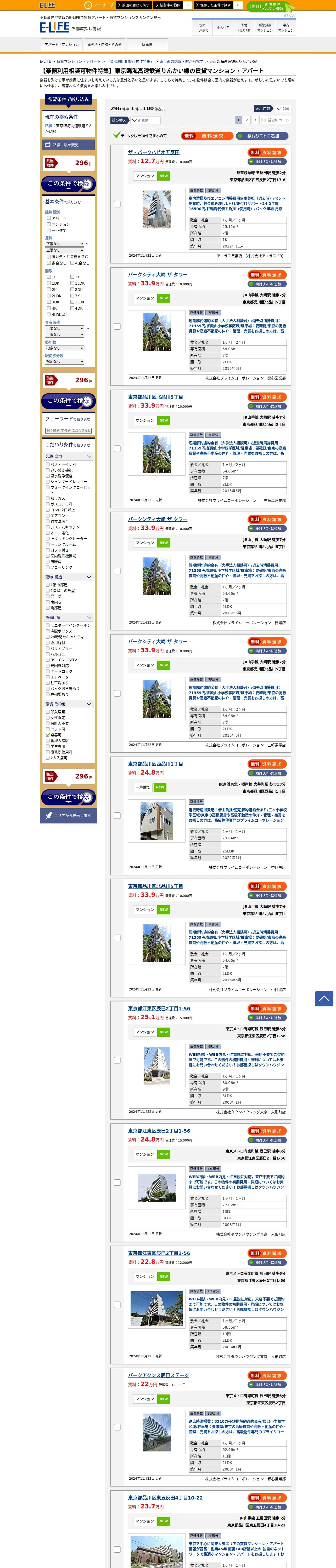Tick the 1LDK floor plan checkbox

point(72,283)
